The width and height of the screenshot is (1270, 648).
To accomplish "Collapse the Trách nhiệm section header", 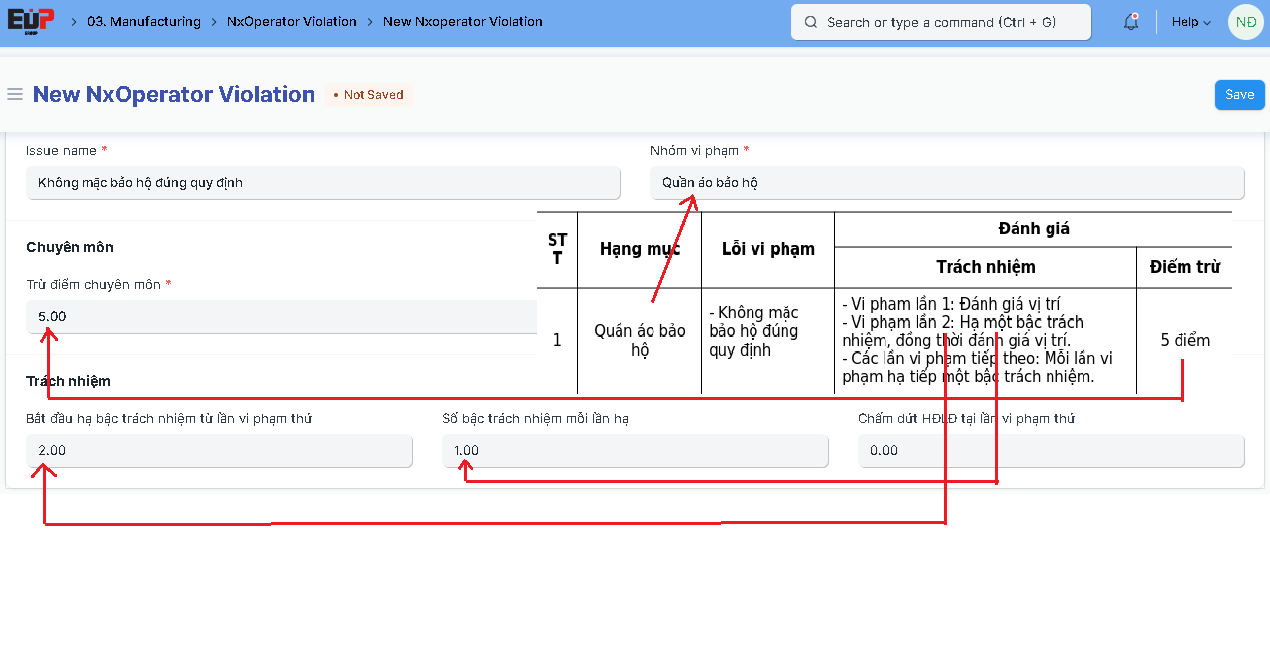I will pyautogui.click(x=68, y=381).
